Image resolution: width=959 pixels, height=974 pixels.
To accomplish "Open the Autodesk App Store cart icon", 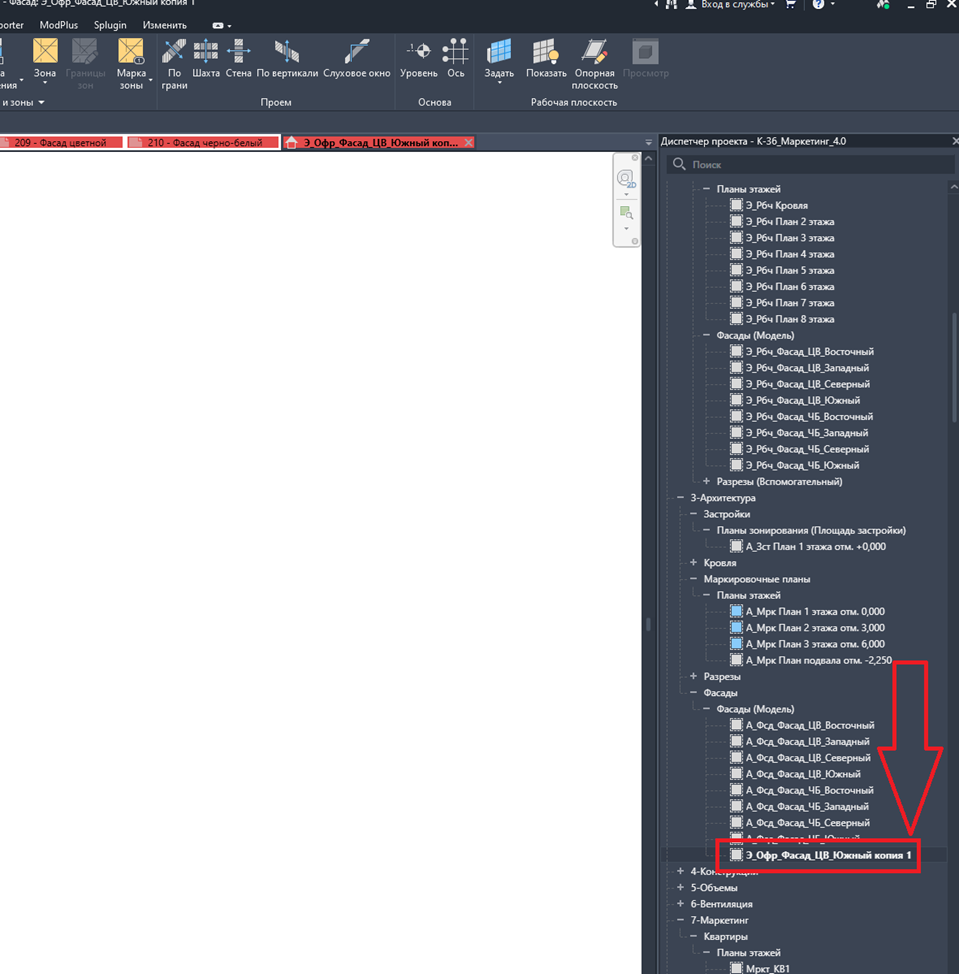I will pos(791,4).
